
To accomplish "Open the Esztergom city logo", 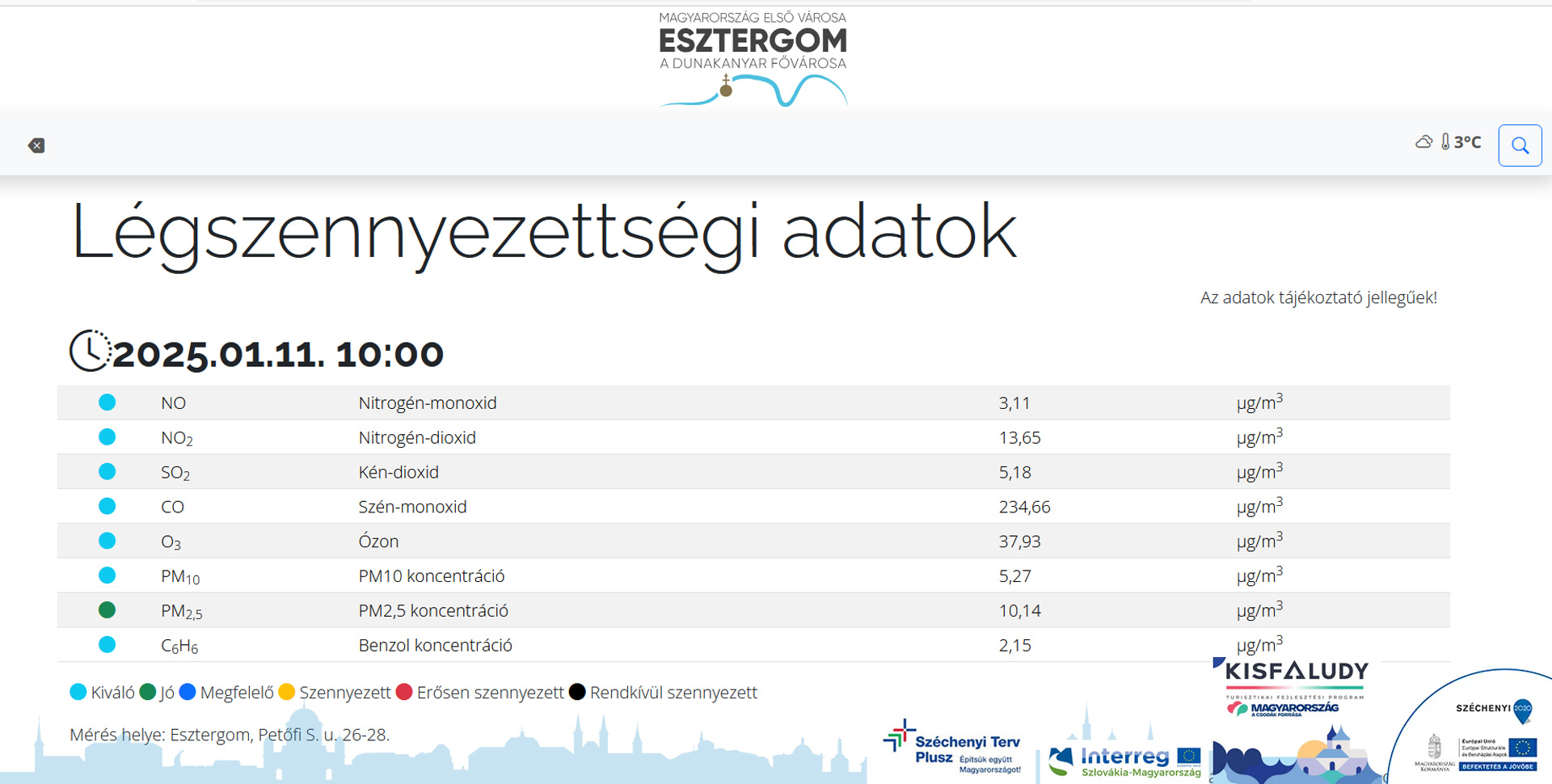I will tap(753, 58).
